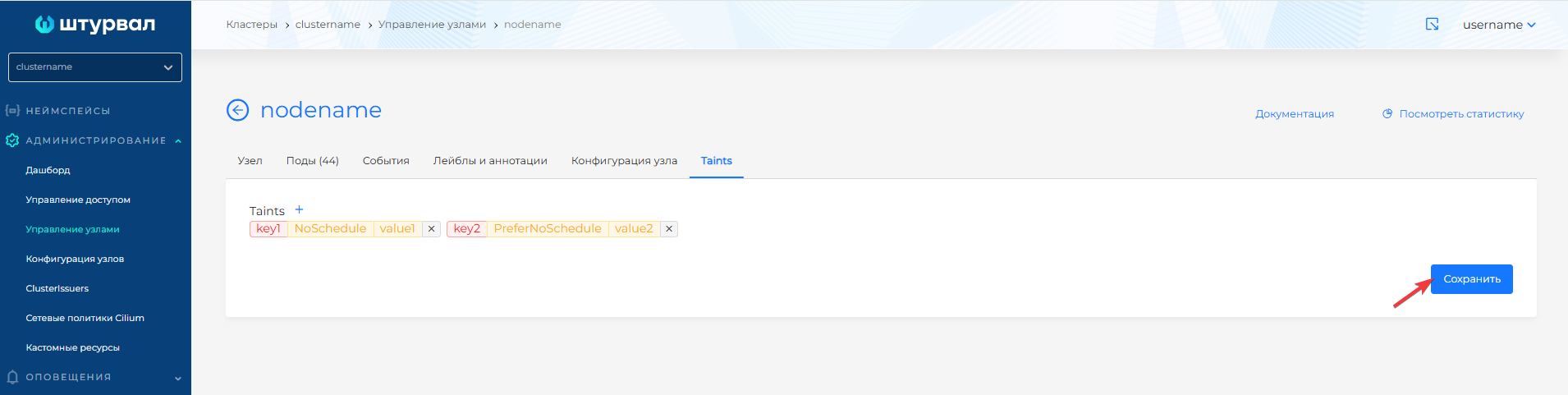Click the expand window icon in header

click(x=1432, y=25)
